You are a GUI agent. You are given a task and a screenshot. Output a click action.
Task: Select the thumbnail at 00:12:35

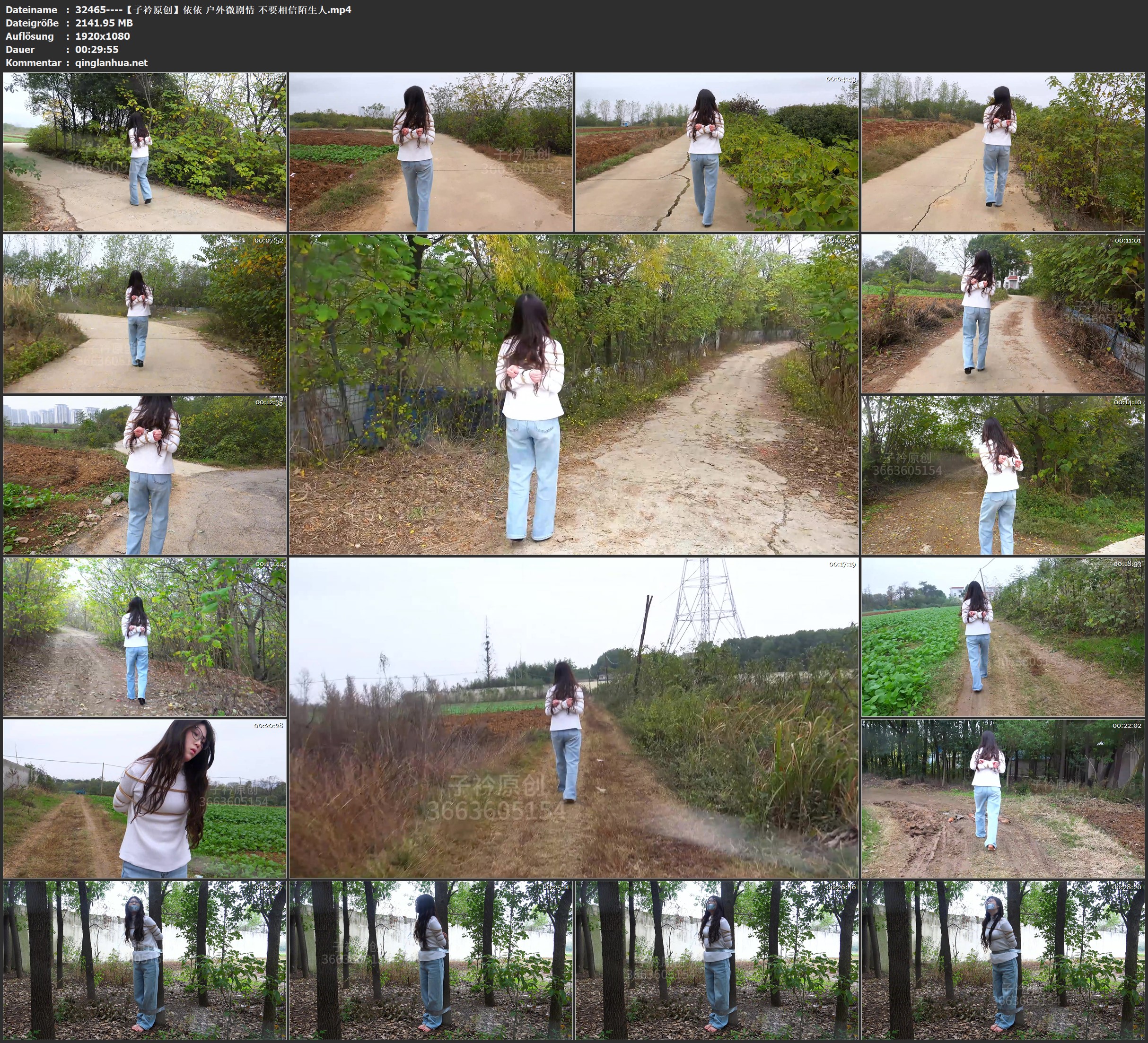tap(145, 475)
